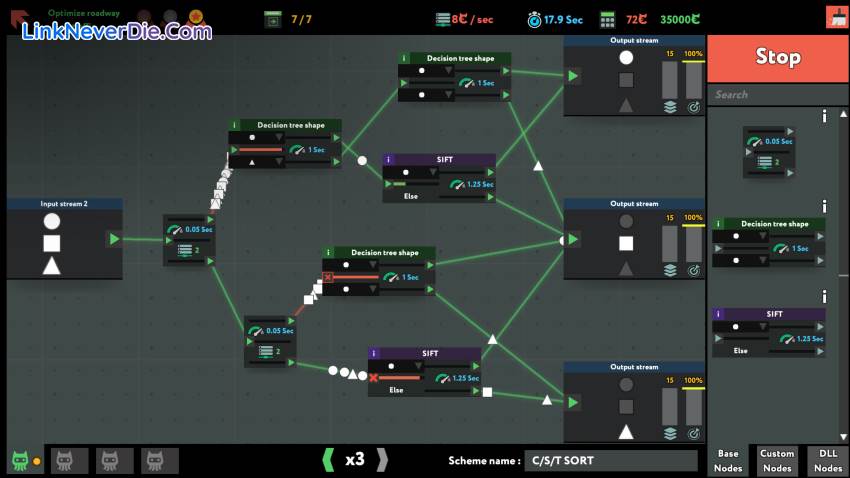
Task: Open info on upper SIFT node
Action: pyautogui.click(x=389, y=160)
